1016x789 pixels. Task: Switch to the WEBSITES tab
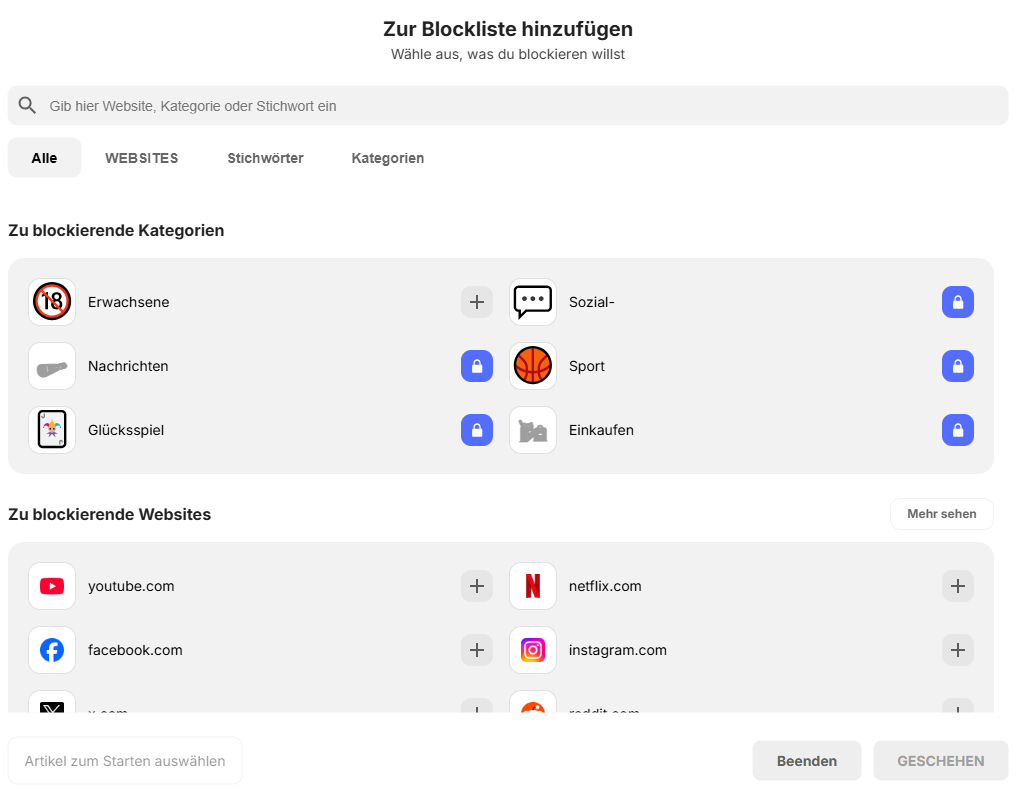click(141, 157)
